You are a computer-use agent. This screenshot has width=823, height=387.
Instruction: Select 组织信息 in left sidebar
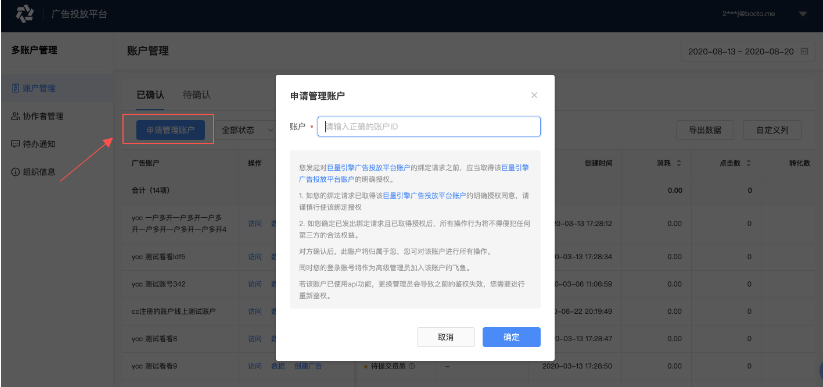pyautogui.click(x=39, y=172)
